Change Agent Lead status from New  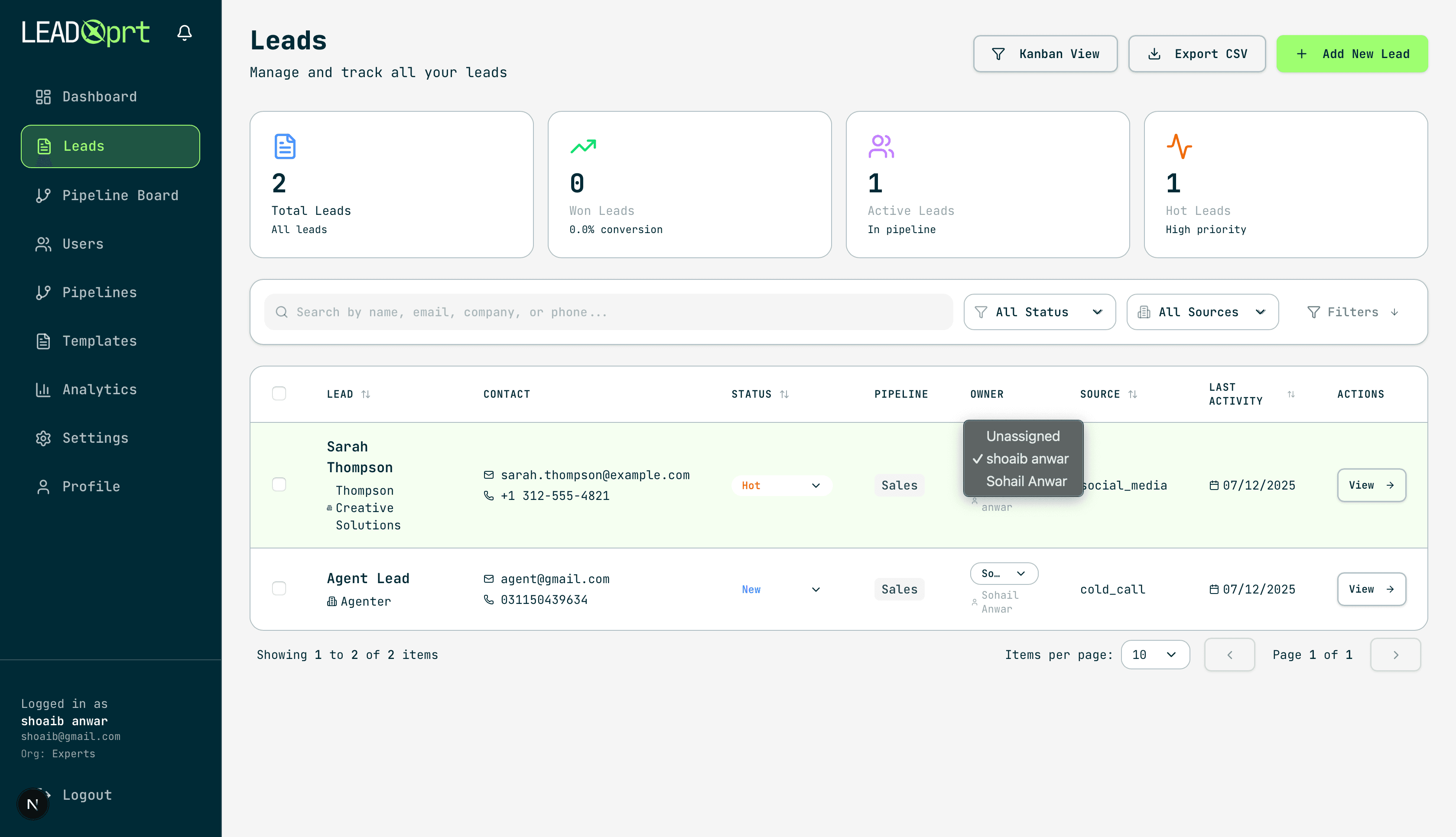click(780, 589)
